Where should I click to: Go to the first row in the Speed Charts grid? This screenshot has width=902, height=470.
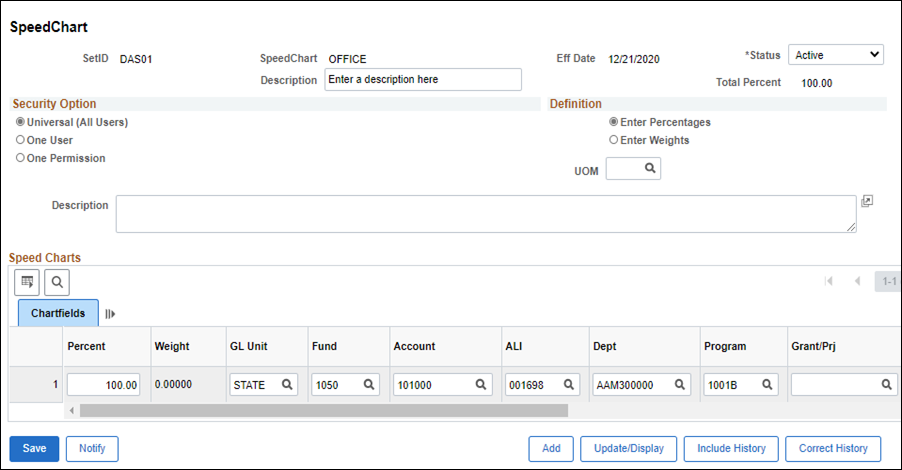829,281
